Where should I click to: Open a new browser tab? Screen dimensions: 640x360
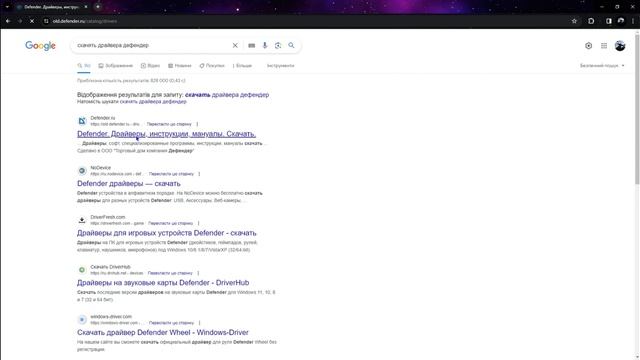(98, 7)
